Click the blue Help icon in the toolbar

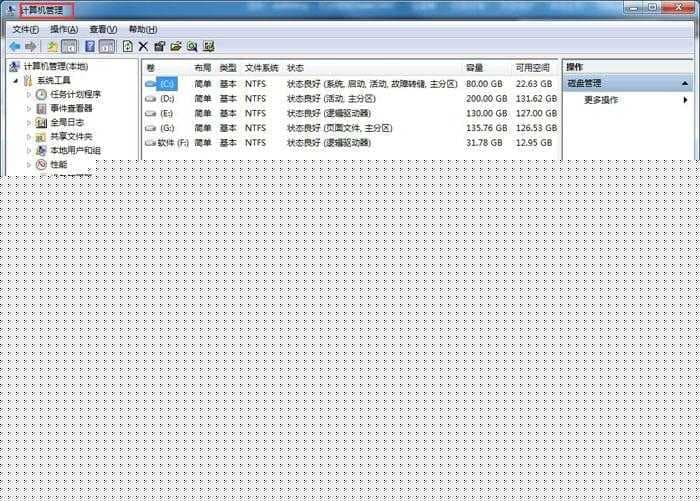point(90,46)
